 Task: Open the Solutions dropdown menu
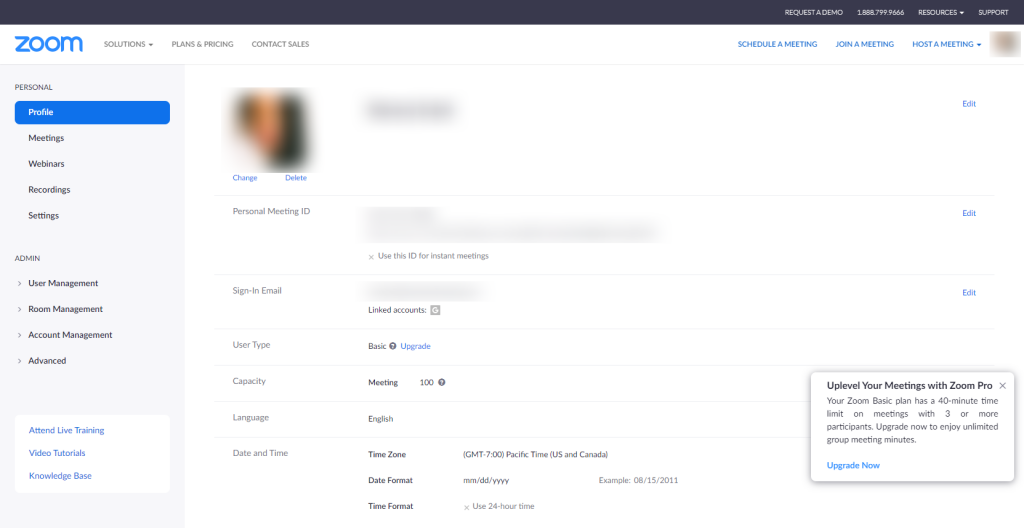pyautogui.click(x=128, y=44)
